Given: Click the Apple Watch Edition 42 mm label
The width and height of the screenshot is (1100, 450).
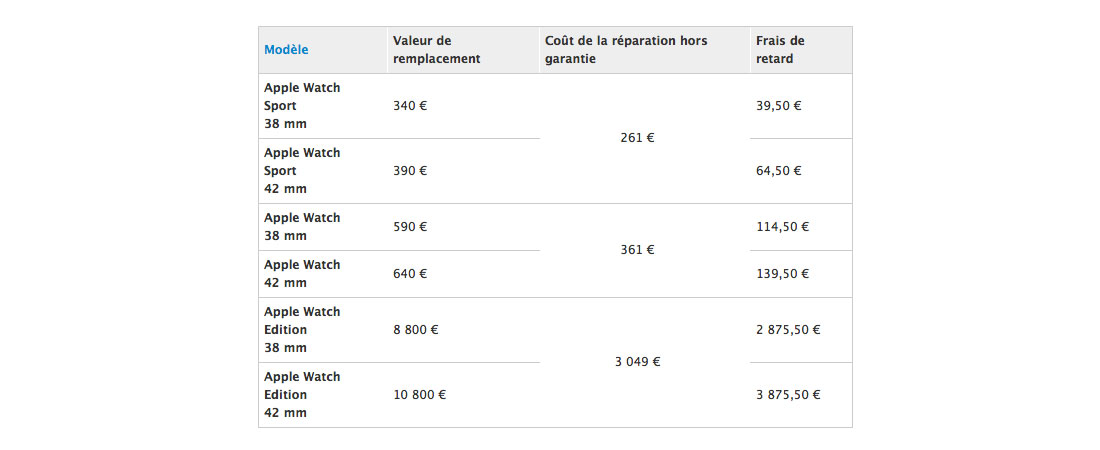Looking at the screenshot, I should pos(302,395).
